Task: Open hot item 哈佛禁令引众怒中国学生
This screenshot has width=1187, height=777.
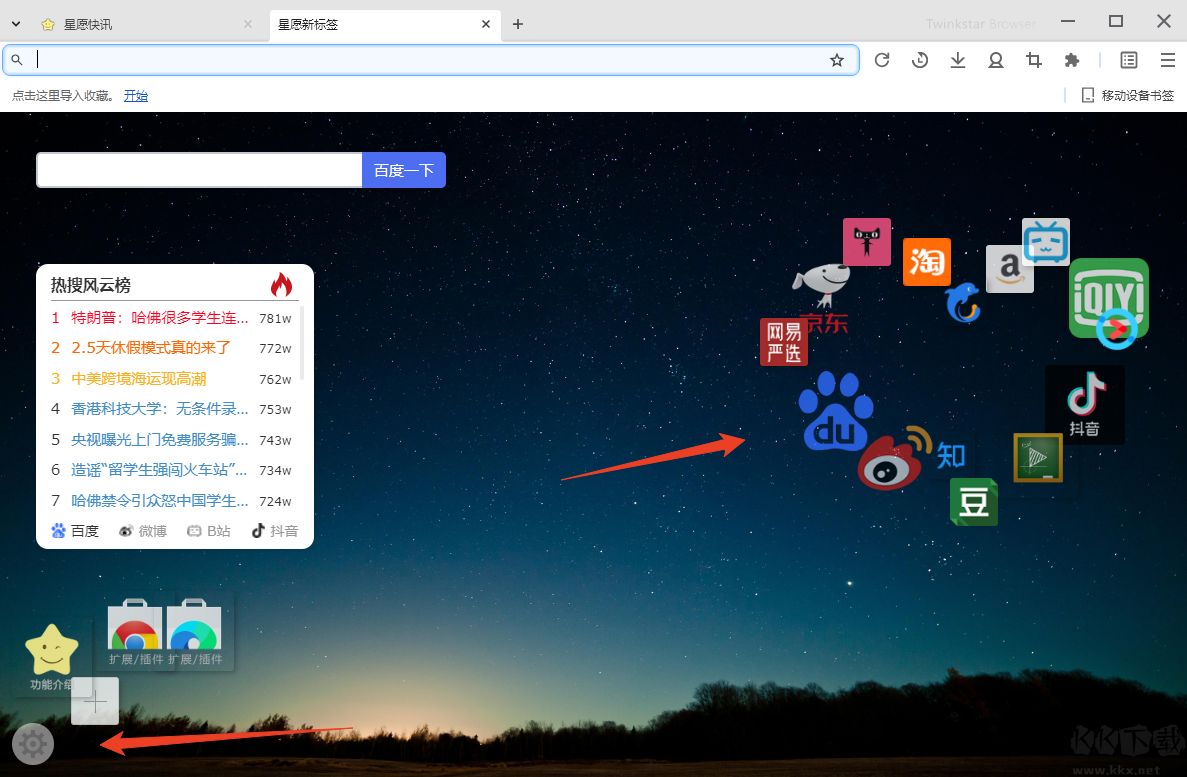Action: (x=160, y=501)
